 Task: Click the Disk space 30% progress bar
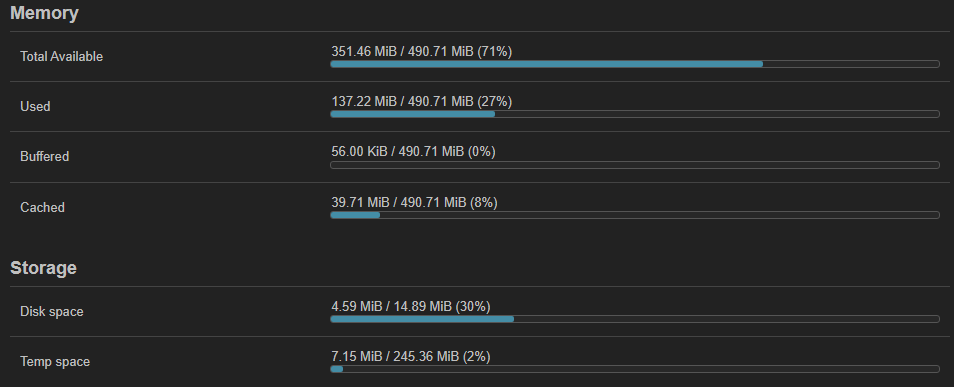(635, 319)
